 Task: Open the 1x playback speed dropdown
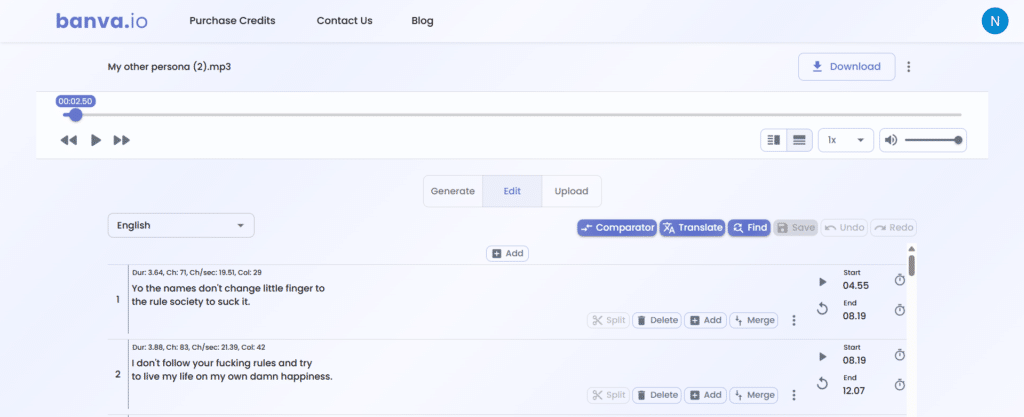coord(846,140)
